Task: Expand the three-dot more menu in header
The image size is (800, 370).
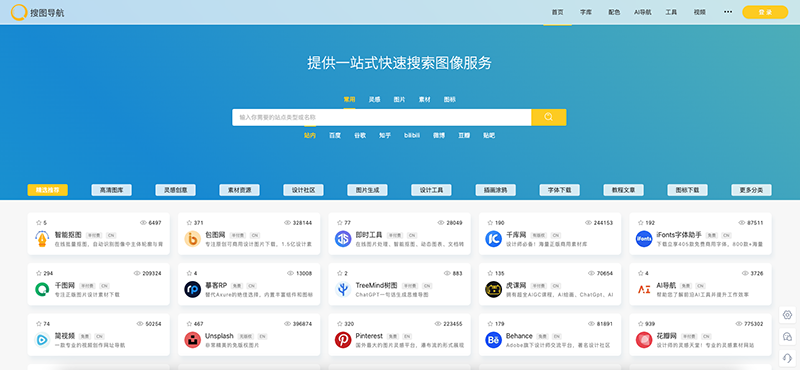Action: pos(728,12)
